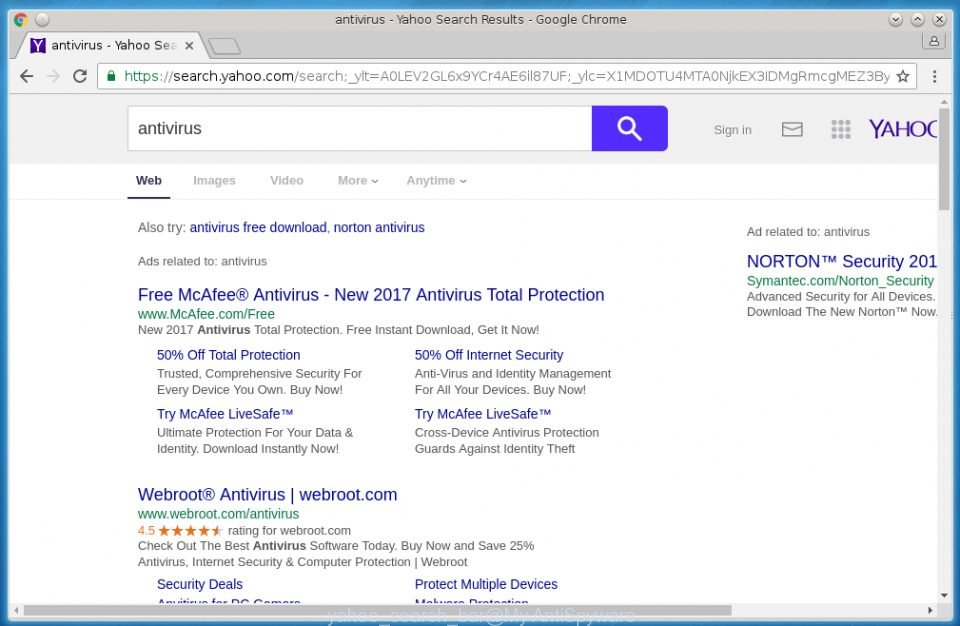
Task: Click text 'Ads related to: antivirus'
Action: tap(202, 261)
